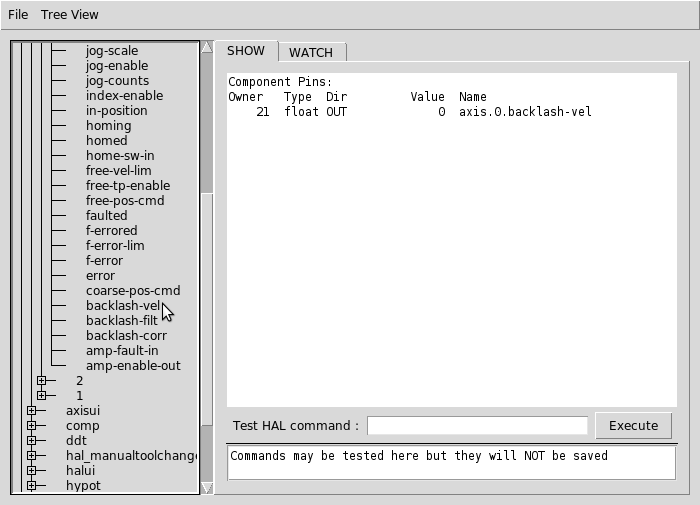This screenshot has width=700, height=505.
Task: Select the index-enable pin
Action: [x=125, y=96]
